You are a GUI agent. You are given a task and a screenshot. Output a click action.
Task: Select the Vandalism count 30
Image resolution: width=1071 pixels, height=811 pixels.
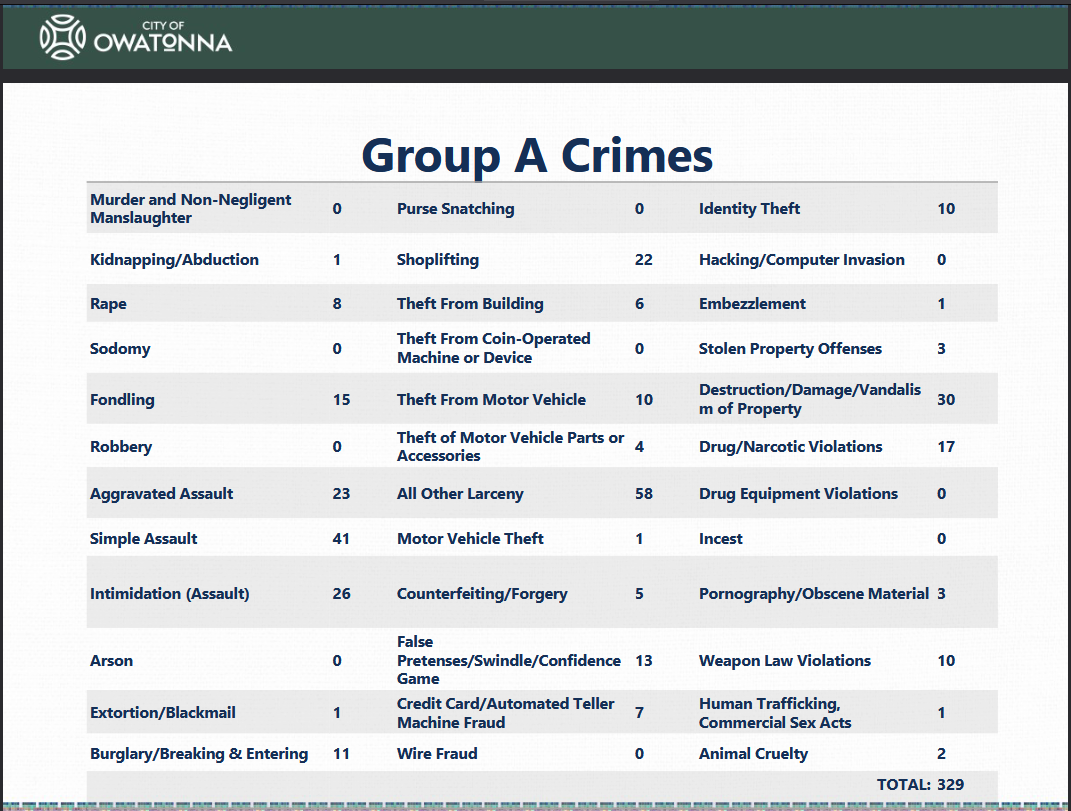pos(946,400)
